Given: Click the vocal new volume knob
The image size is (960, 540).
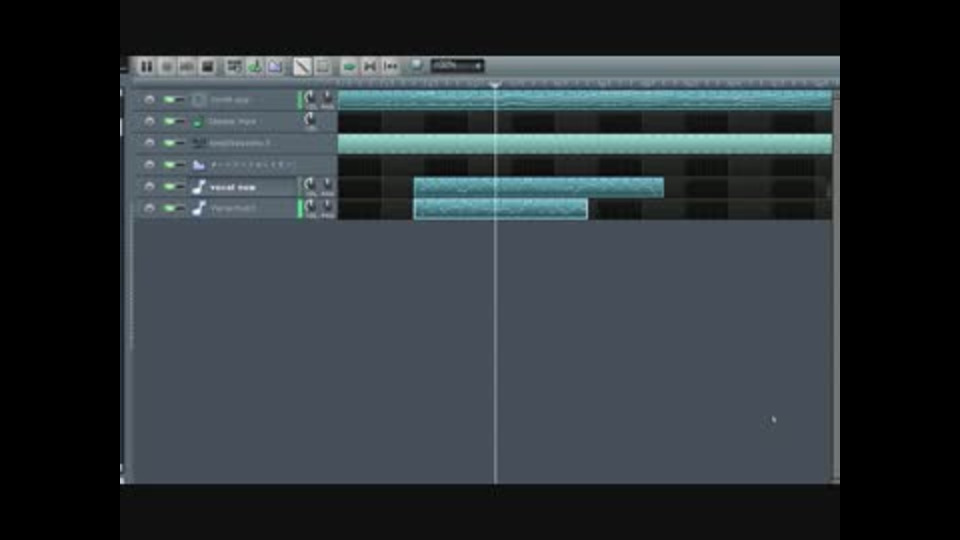Looking at the screenshot, I should [310, 184].
